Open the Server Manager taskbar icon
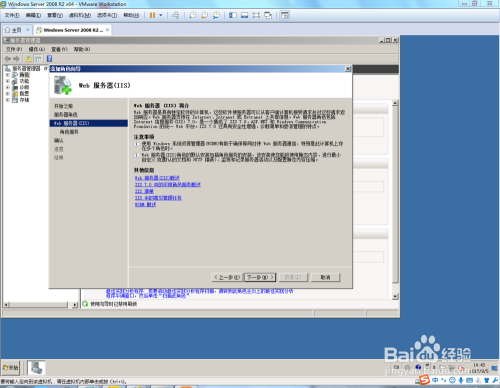 click(x=36, y=368)
